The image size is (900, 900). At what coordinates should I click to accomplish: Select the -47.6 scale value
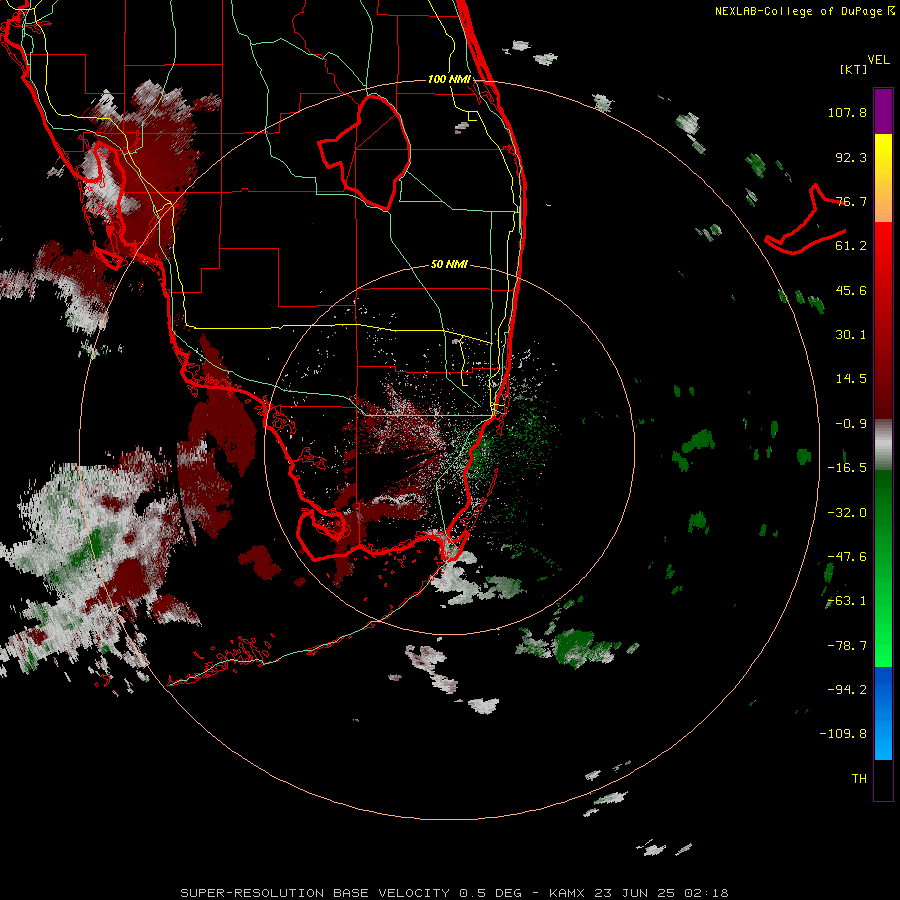[847, 557]
